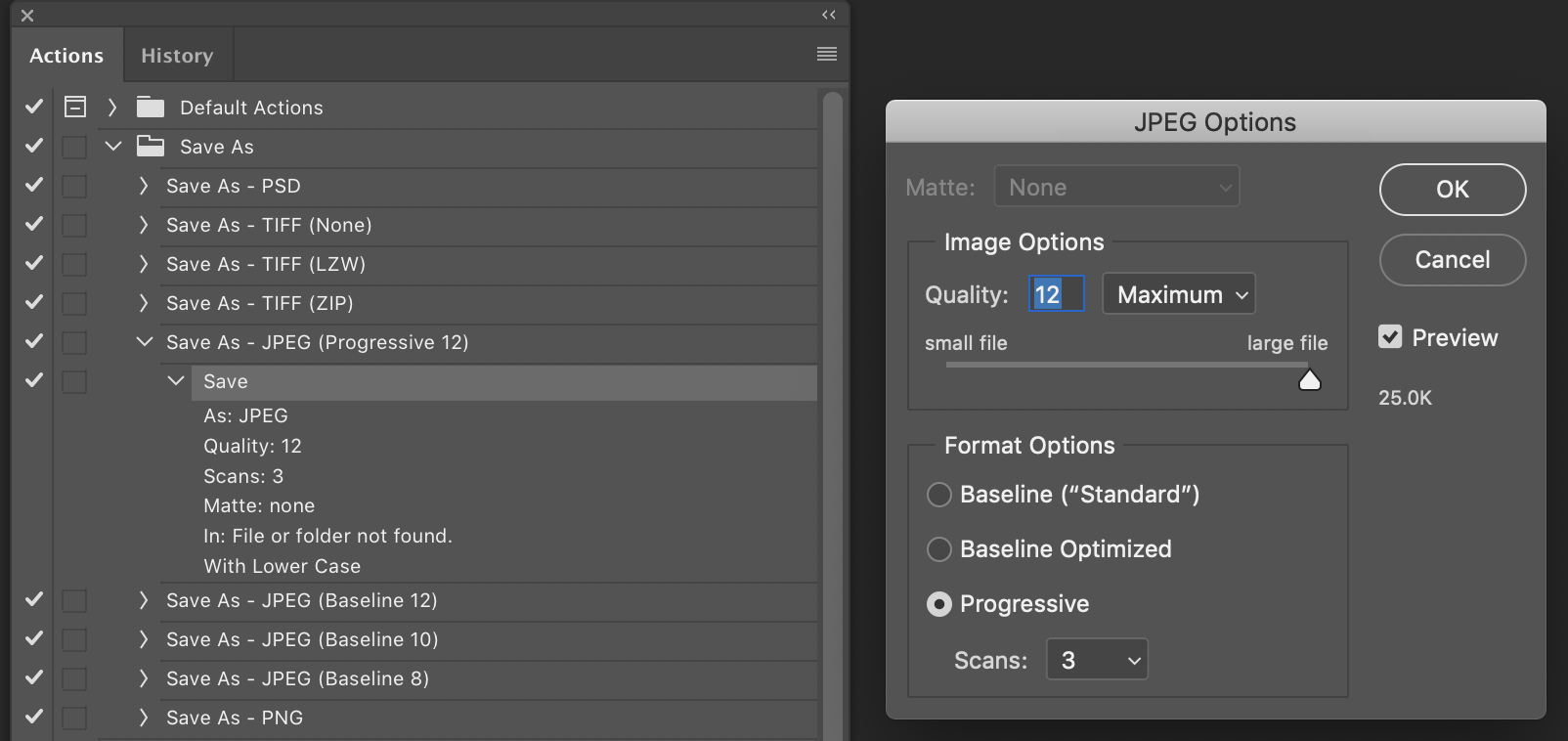Screen dimensions: 1568x741
Task: Switch to the History tab
Action: coord(177,56)
